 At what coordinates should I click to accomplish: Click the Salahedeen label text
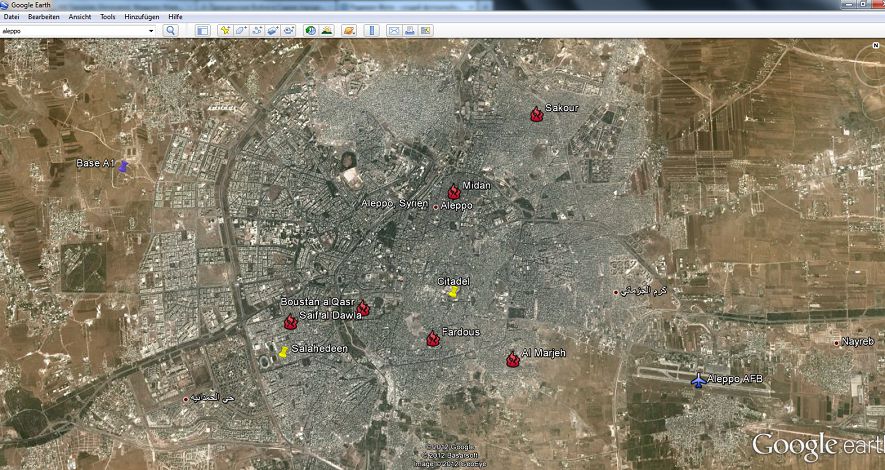pyautogui.click(x=319, y=349)
